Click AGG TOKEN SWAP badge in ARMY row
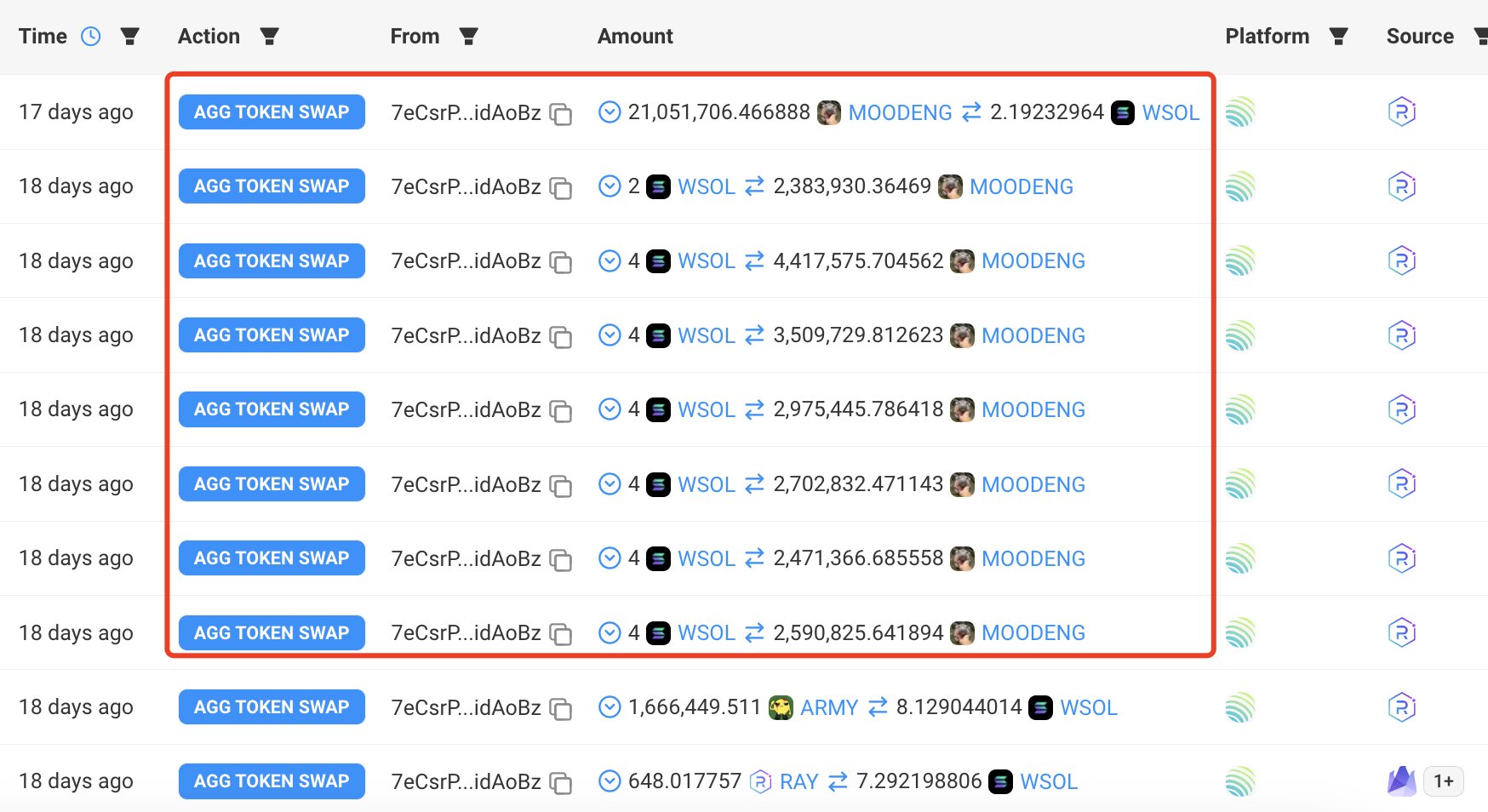The width and height of the screenshot is (1488, 812). (x=272, y=707)
